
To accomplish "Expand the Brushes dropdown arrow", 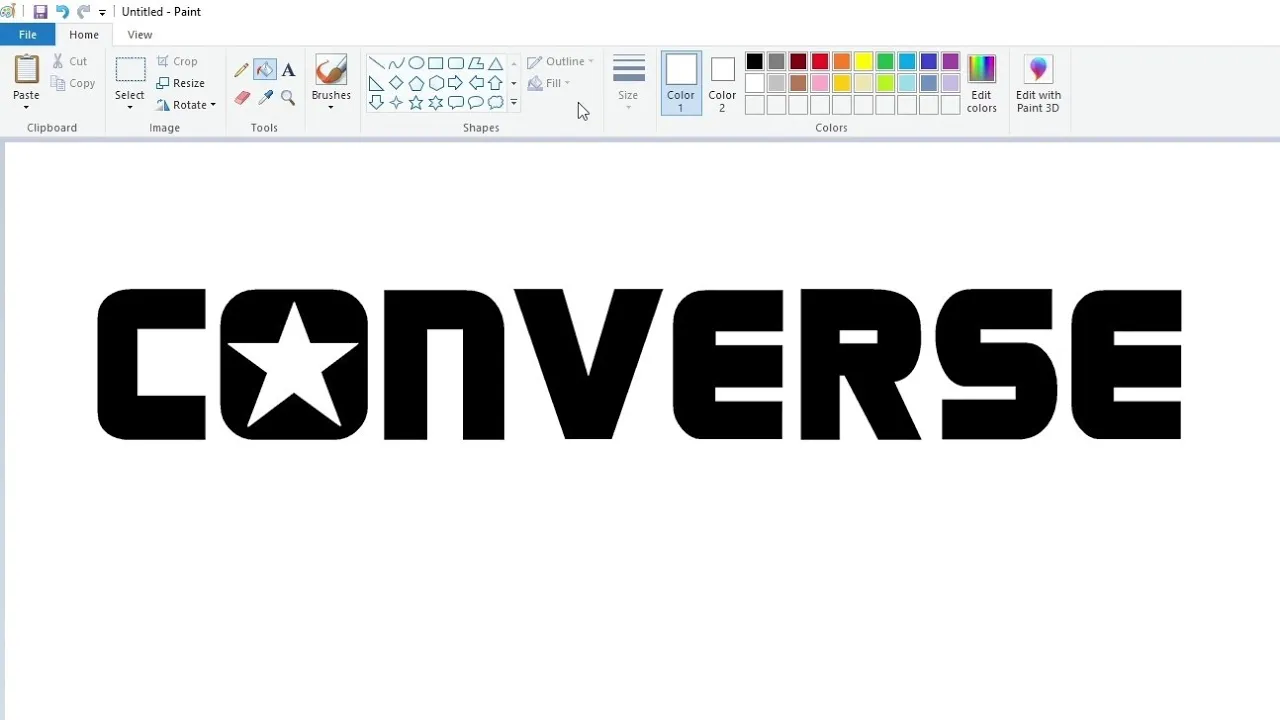I will click(331, 108).
